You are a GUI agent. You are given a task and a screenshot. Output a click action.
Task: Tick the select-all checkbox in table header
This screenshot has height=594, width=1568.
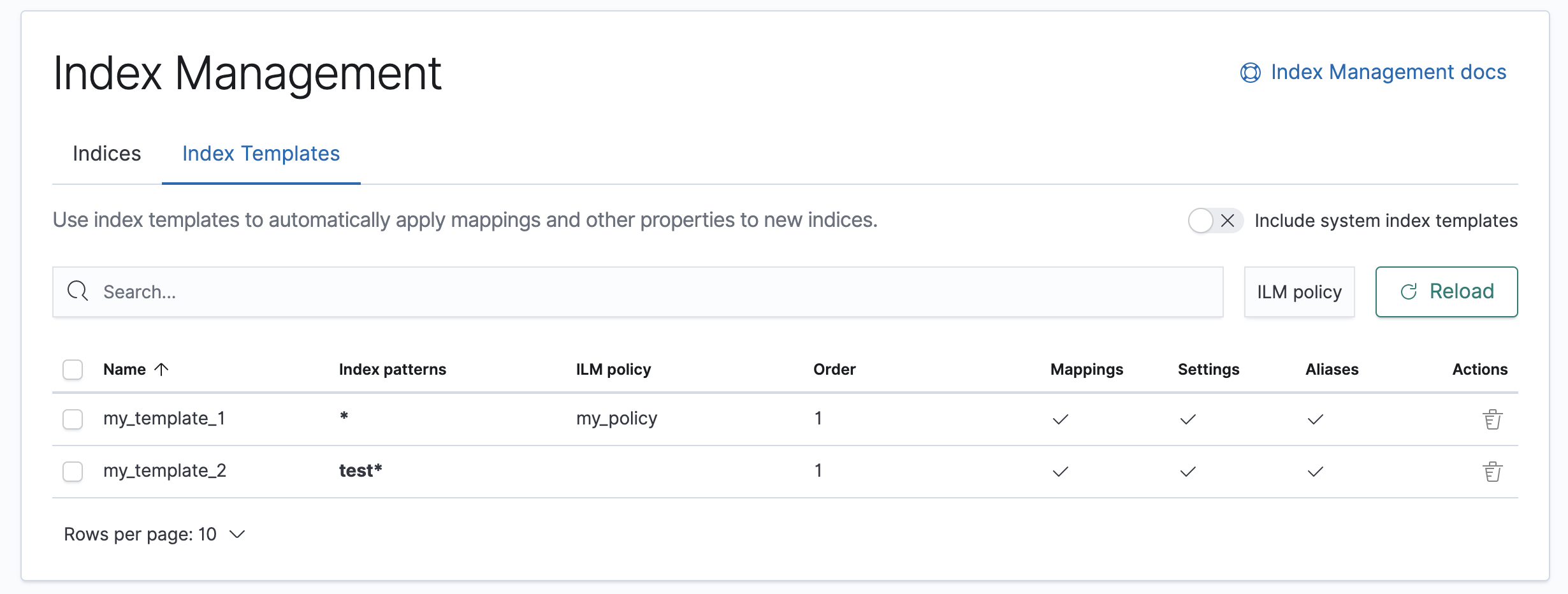point(73,370)
